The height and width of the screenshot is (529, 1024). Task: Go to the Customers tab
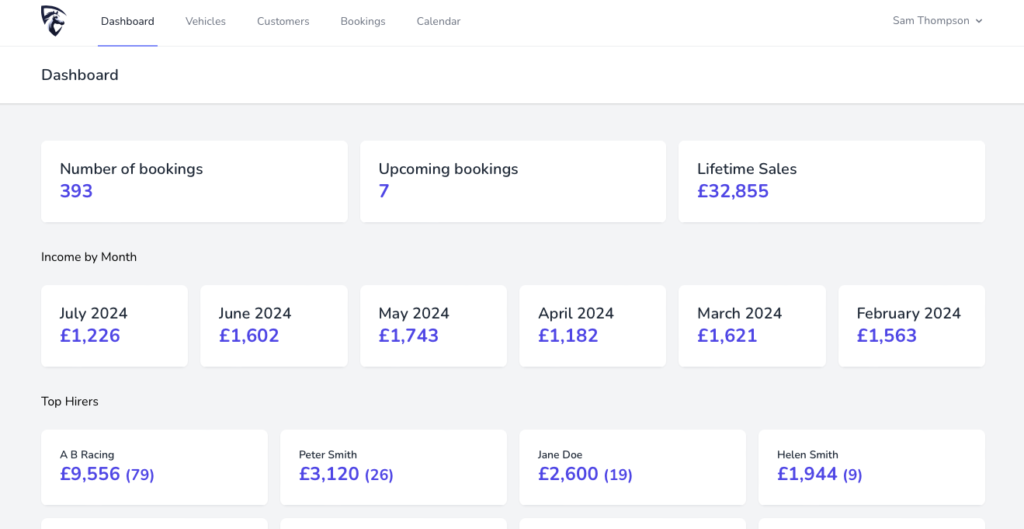pyautogui.click(x=283, y=22)
